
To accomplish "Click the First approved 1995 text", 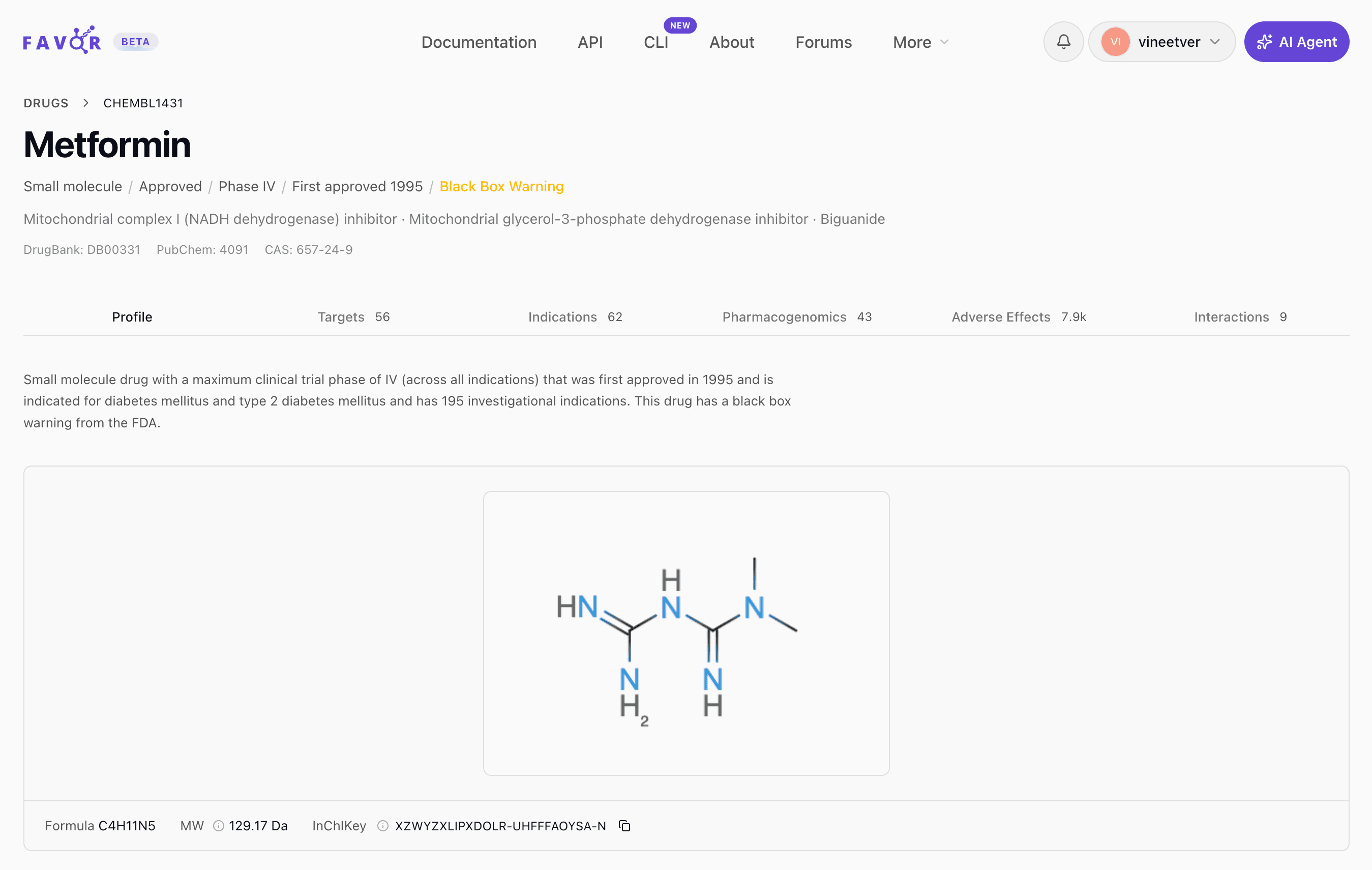I will click(357, 186).
